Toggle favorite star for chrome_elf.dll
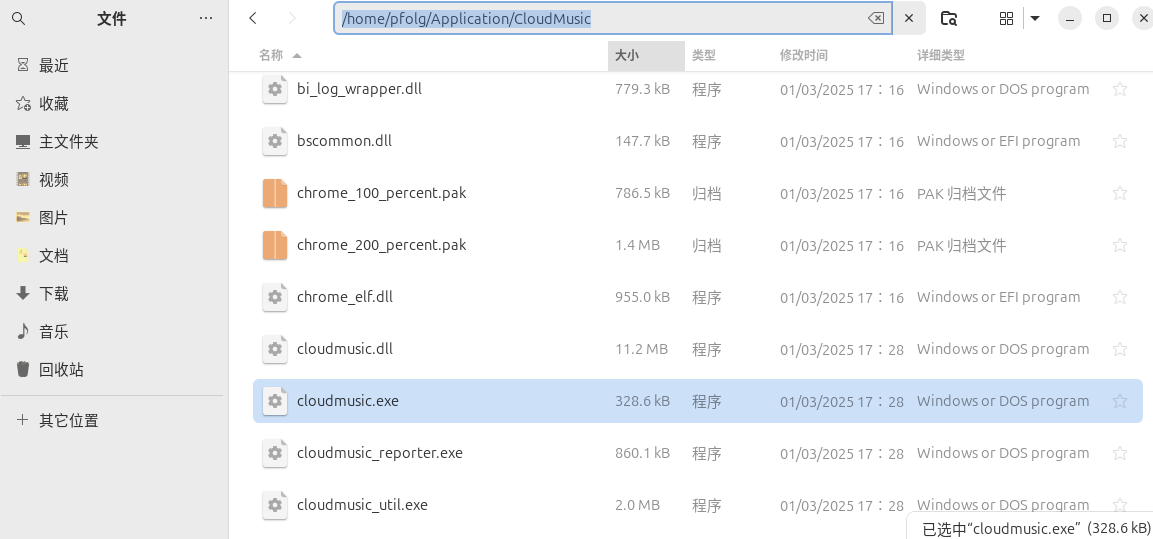The width and height of the screenshot is (1153, 539). click(x=1120, y=297)
